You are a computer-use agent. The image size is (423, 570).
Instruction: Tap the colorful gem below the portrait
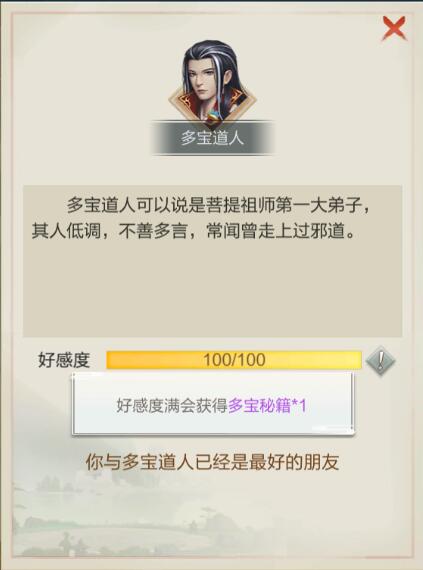coord(213,119)
